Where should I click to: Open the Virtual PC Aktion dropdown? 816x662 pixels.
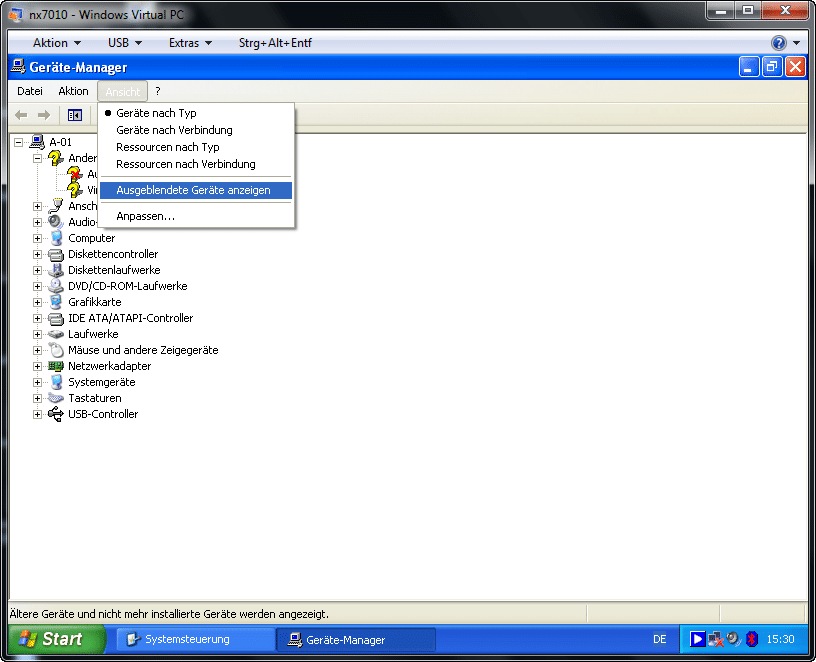point(57,43)
